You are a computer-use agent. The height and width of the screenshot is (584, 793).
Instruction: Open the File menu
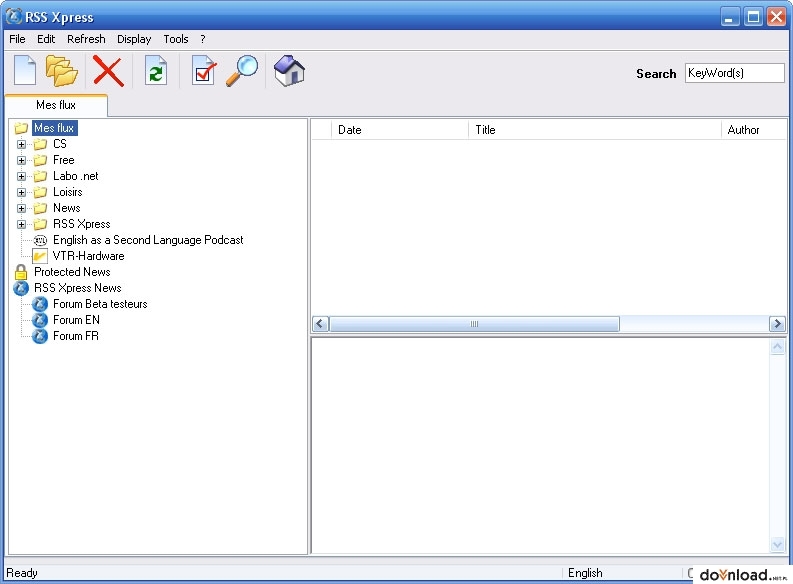coord(17,39)
